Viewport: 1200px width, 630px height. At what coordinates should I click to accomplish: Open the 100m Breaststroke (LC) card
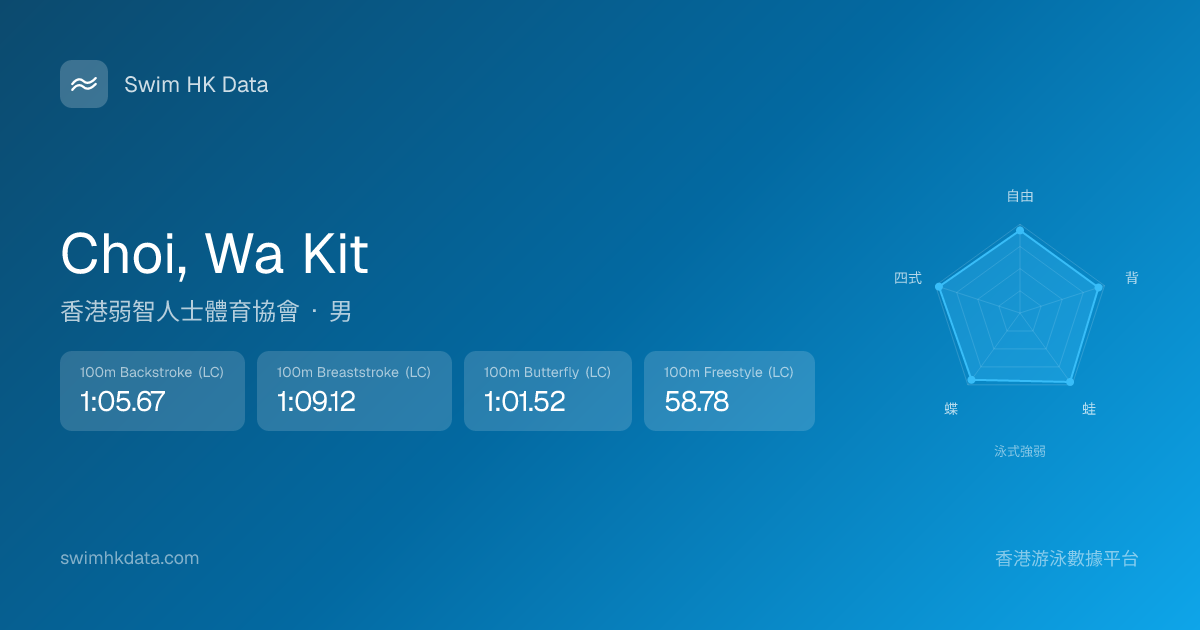pos(354,391)
